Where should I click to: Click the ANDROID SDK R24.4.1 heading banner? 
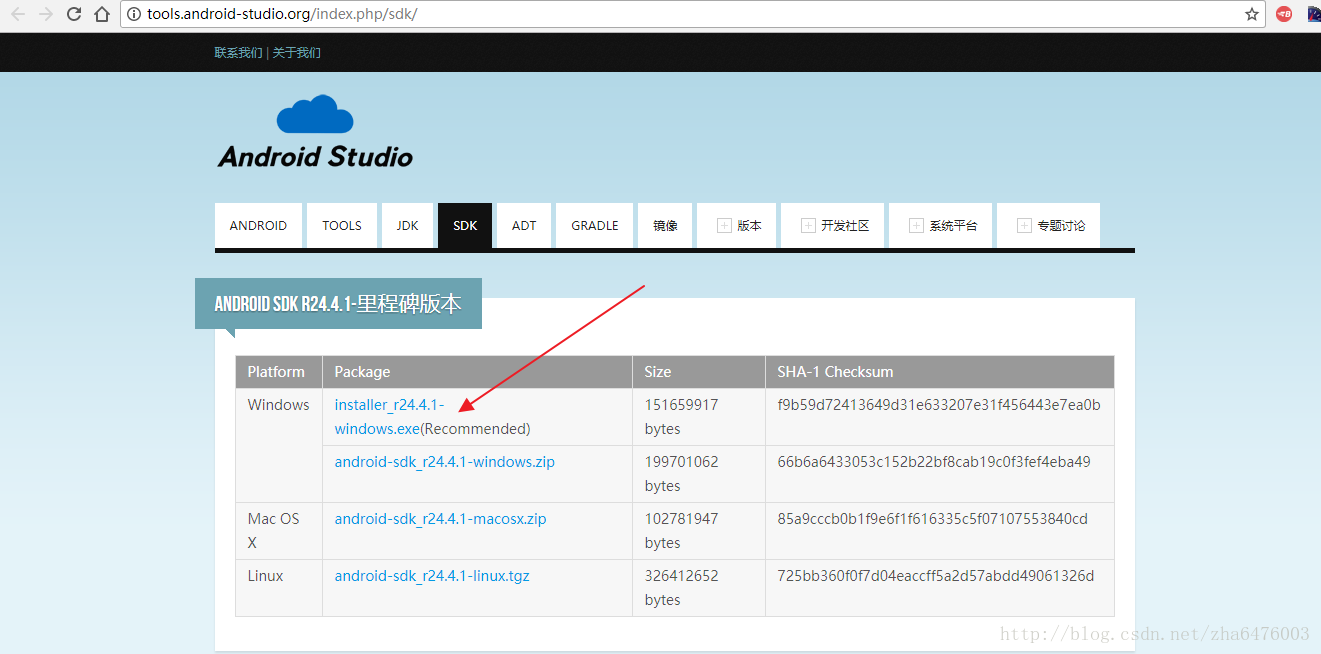pyautogui.click(x=338, y=303)
